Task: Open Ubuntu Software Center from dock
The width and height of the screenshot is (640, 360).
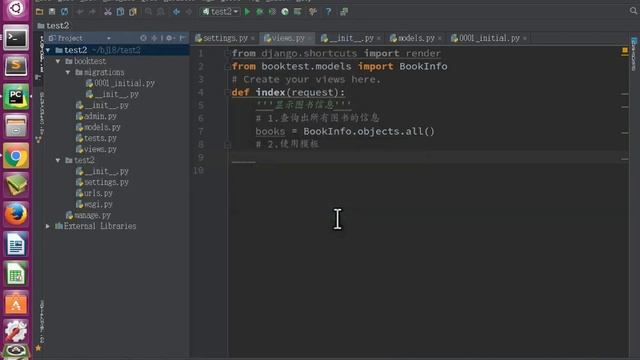Action: (x=16, y=303)
